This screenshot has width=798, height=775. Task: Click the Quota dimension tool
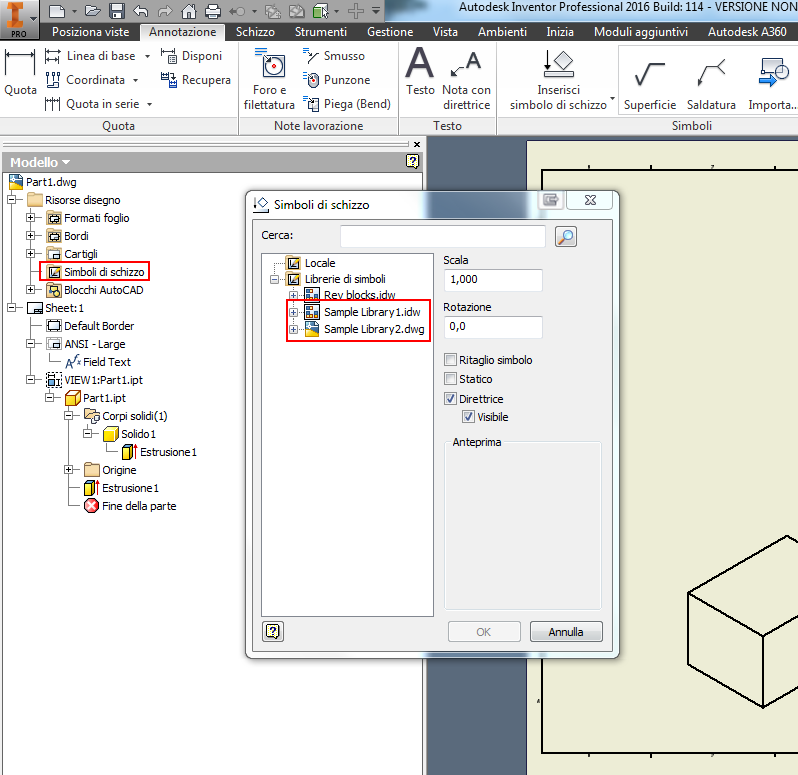coord(20,72)
